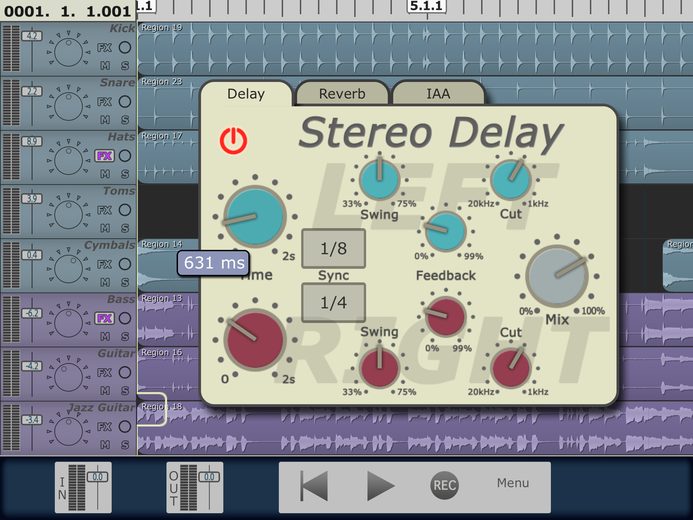This screenshot has height=520, width=693.
Task: Solo the Toms track
Action: [125, 228]
